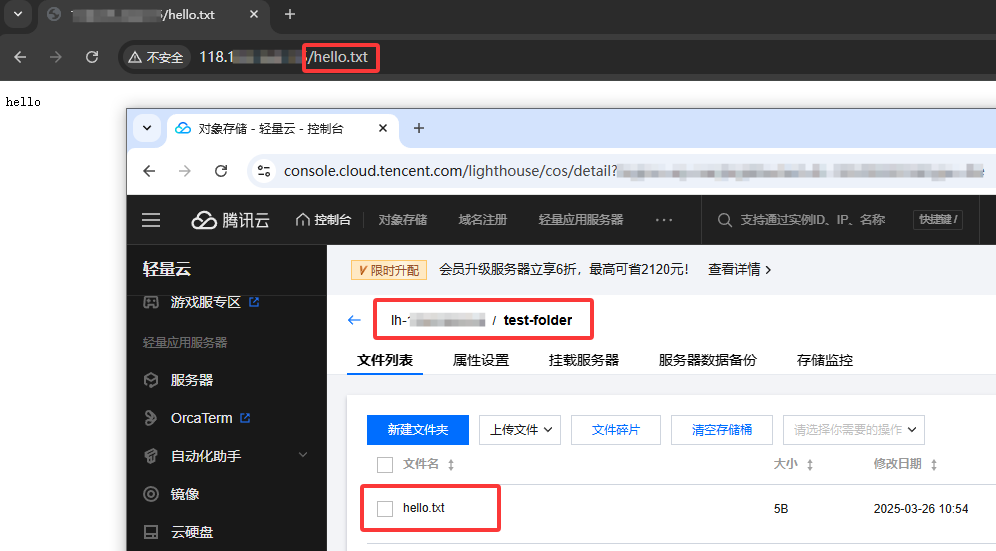Click the 自动化助手 sidebar icon

click(151, 456)
